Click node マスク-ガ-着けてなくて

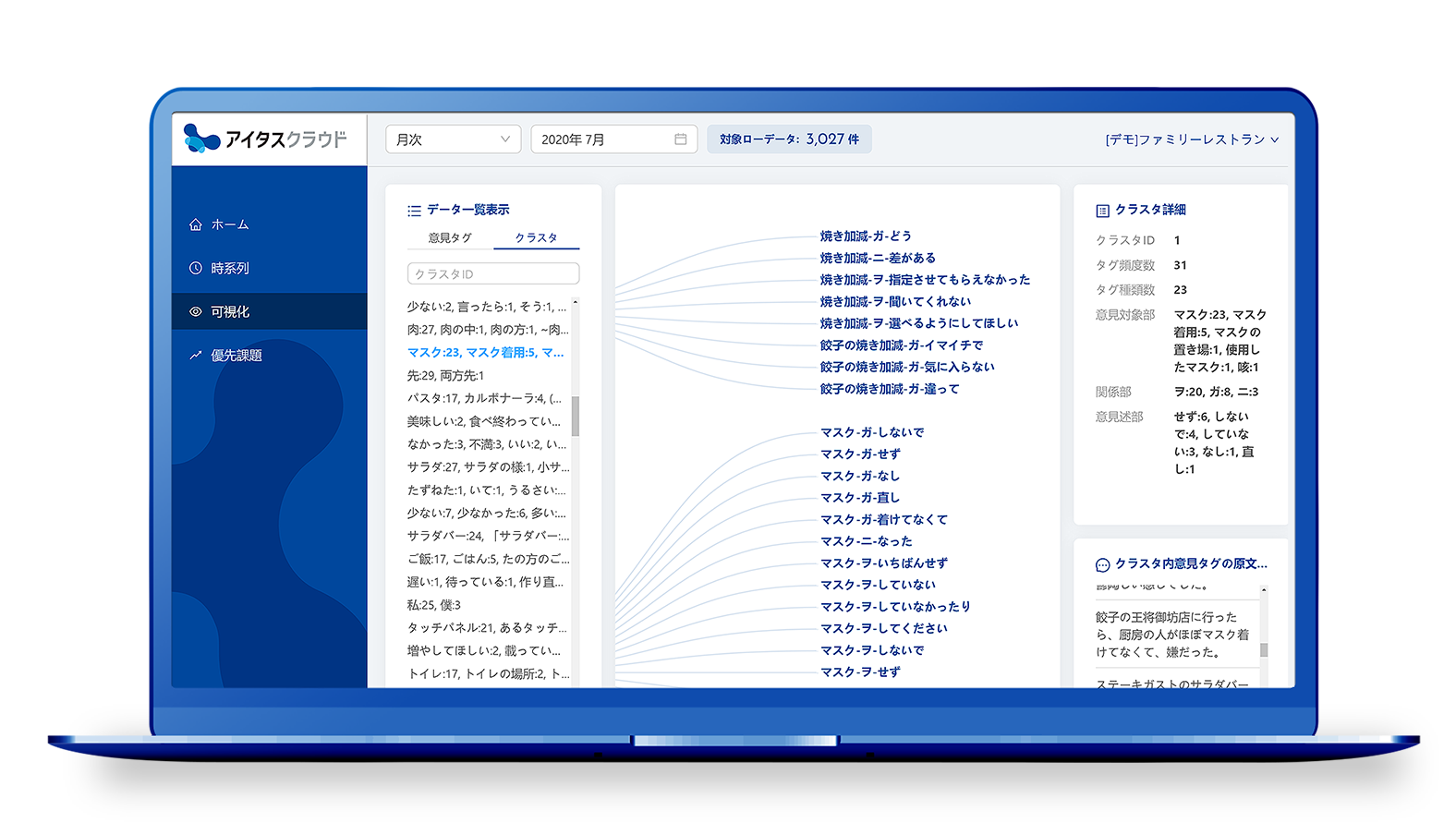point(884,520)
